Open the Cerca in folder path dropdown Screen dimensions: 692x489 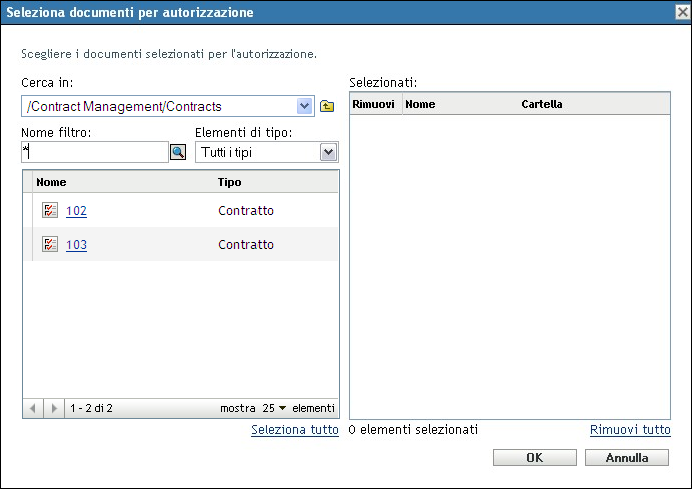point(305,106)
